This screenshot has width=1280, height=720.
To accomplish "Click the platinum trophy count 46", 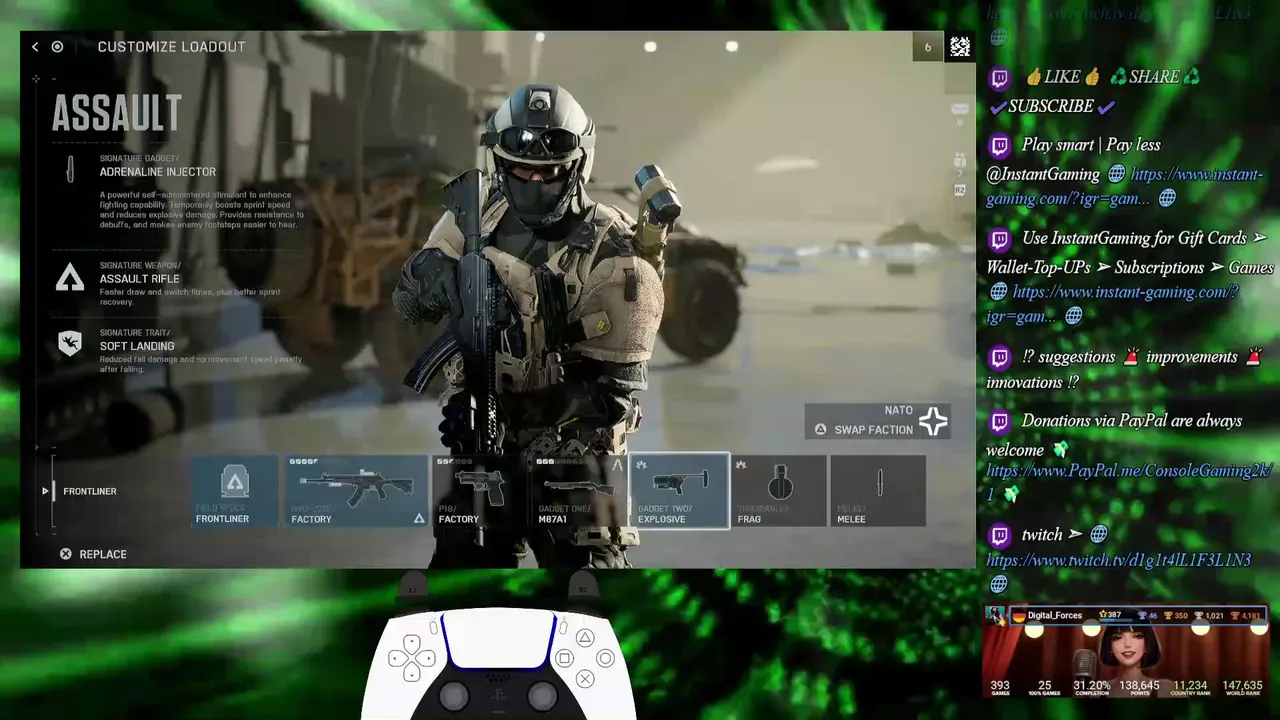I will pyautogui.click(x=1147, y=616).
